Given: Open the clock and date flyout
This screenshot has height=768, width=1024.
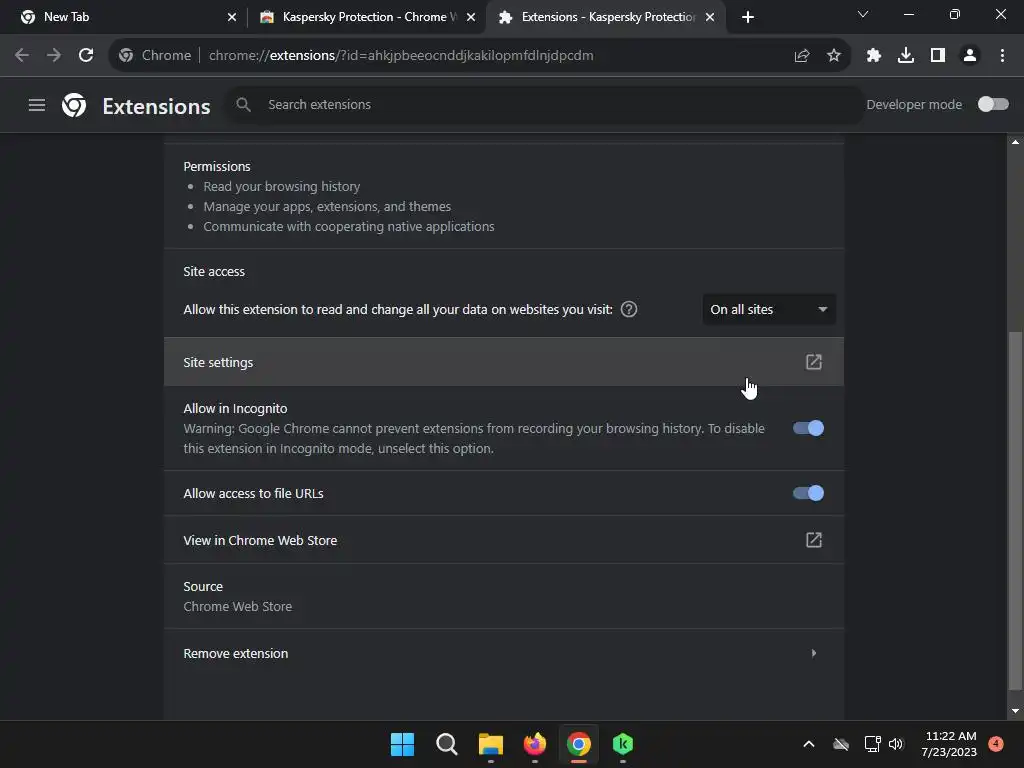Looking at the screenshot, I should coord(950,744).
